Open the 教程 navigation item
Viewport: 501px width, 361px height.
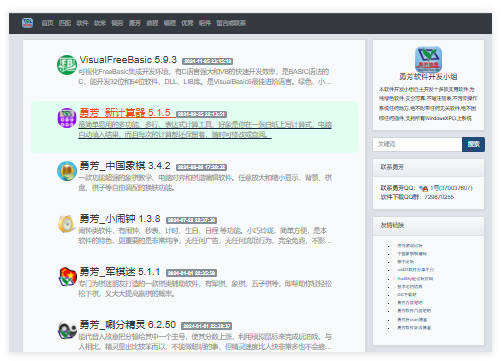click(x=152, y=23)
